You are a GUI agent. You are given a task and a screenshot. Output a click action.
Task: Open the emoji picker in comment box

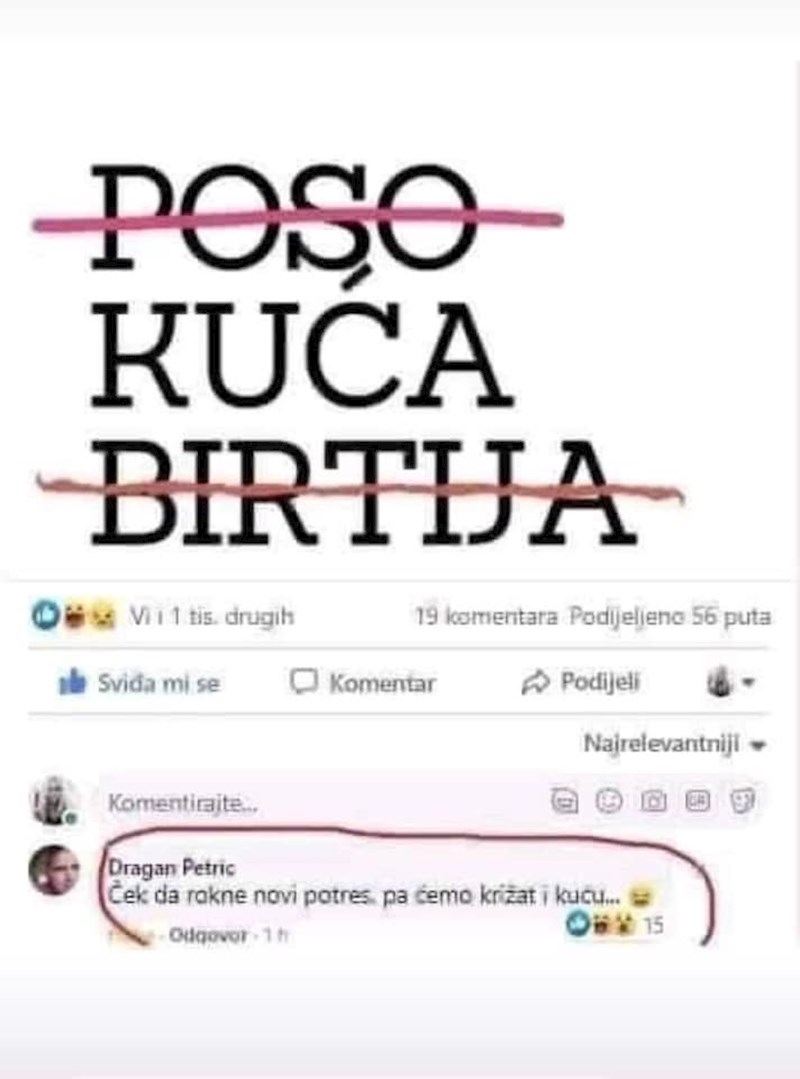pos(608,801)
